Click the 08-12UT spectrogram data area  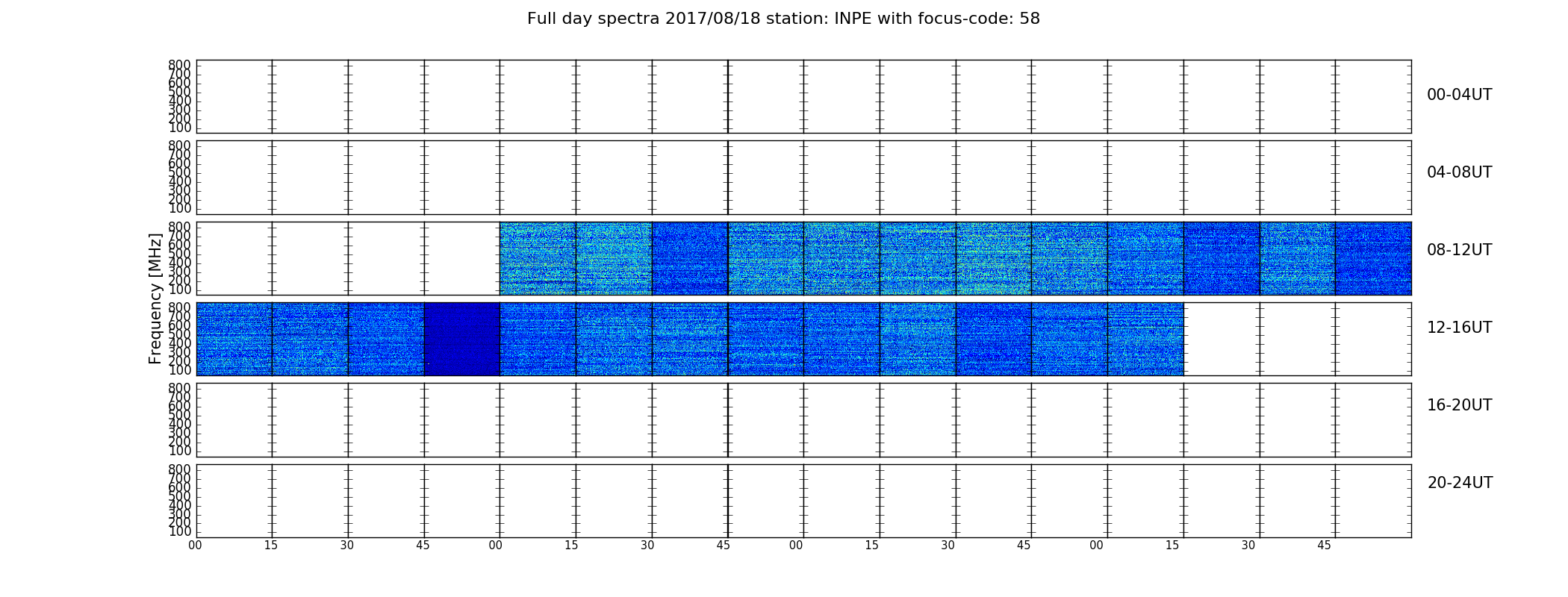coord(955,258)
